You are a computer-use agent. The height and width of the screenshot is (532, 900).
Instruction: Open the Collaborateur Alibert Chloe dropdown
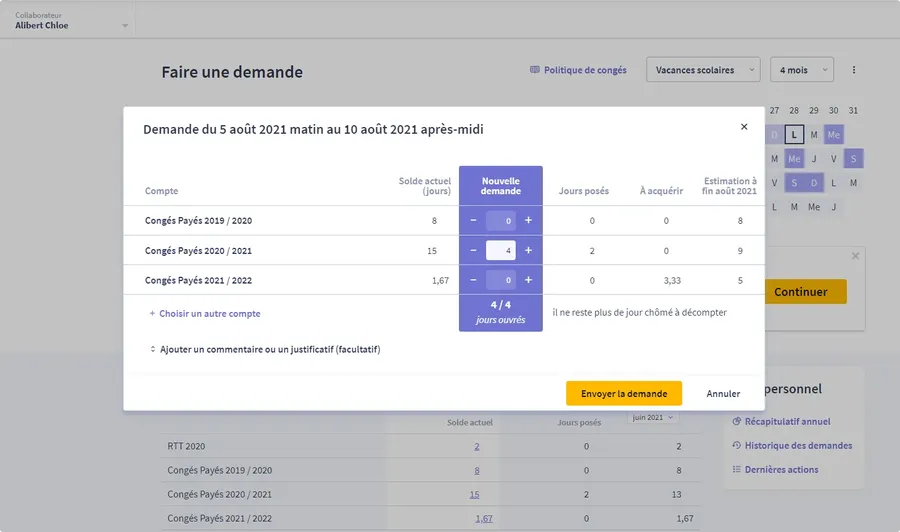pos(72,21)
